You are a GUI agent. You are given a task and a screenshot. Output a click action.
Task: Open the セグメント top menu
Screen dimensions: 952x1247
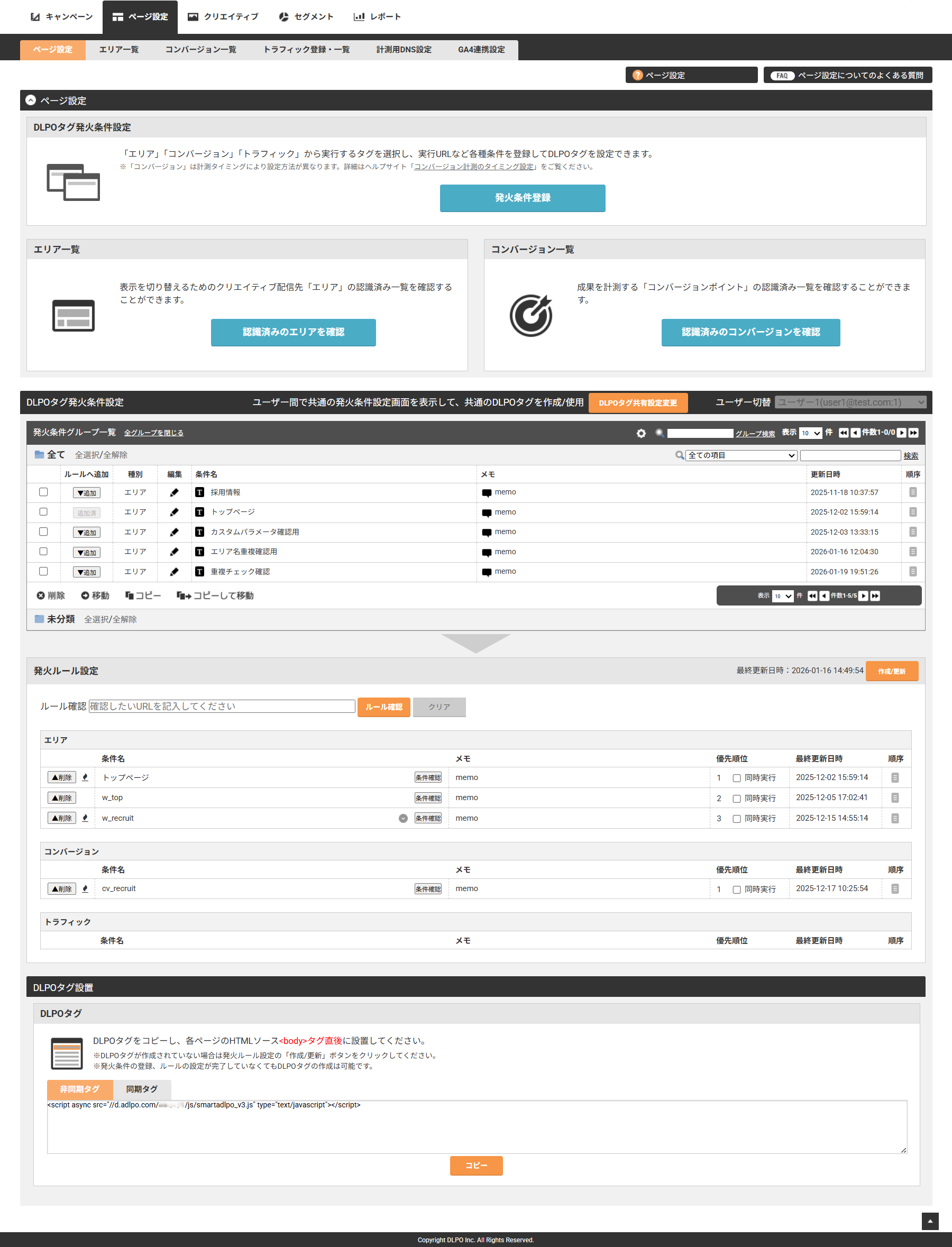306,17
